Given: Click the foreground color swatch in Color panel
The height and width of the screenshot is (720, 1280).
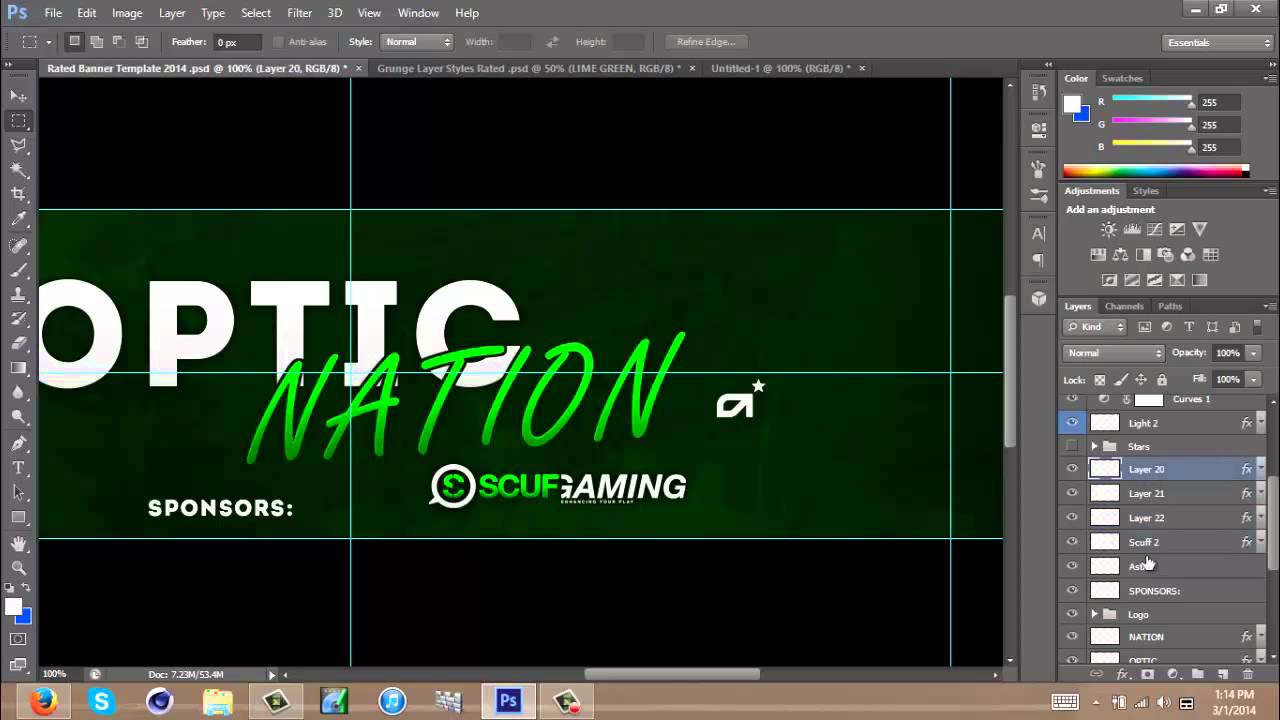Looking at the screenshot, I should (1072, 104).
